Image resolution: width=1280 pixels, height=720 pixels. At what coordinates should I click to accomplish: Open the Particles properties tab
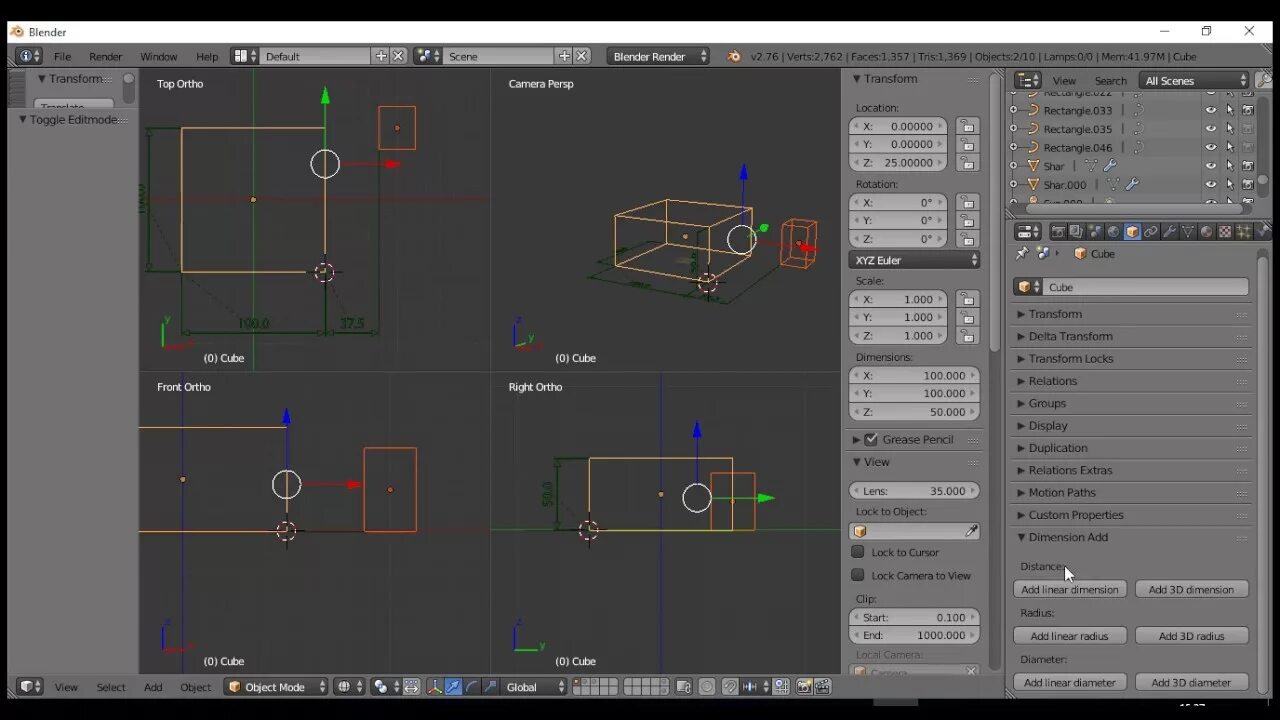(1243, 231)
